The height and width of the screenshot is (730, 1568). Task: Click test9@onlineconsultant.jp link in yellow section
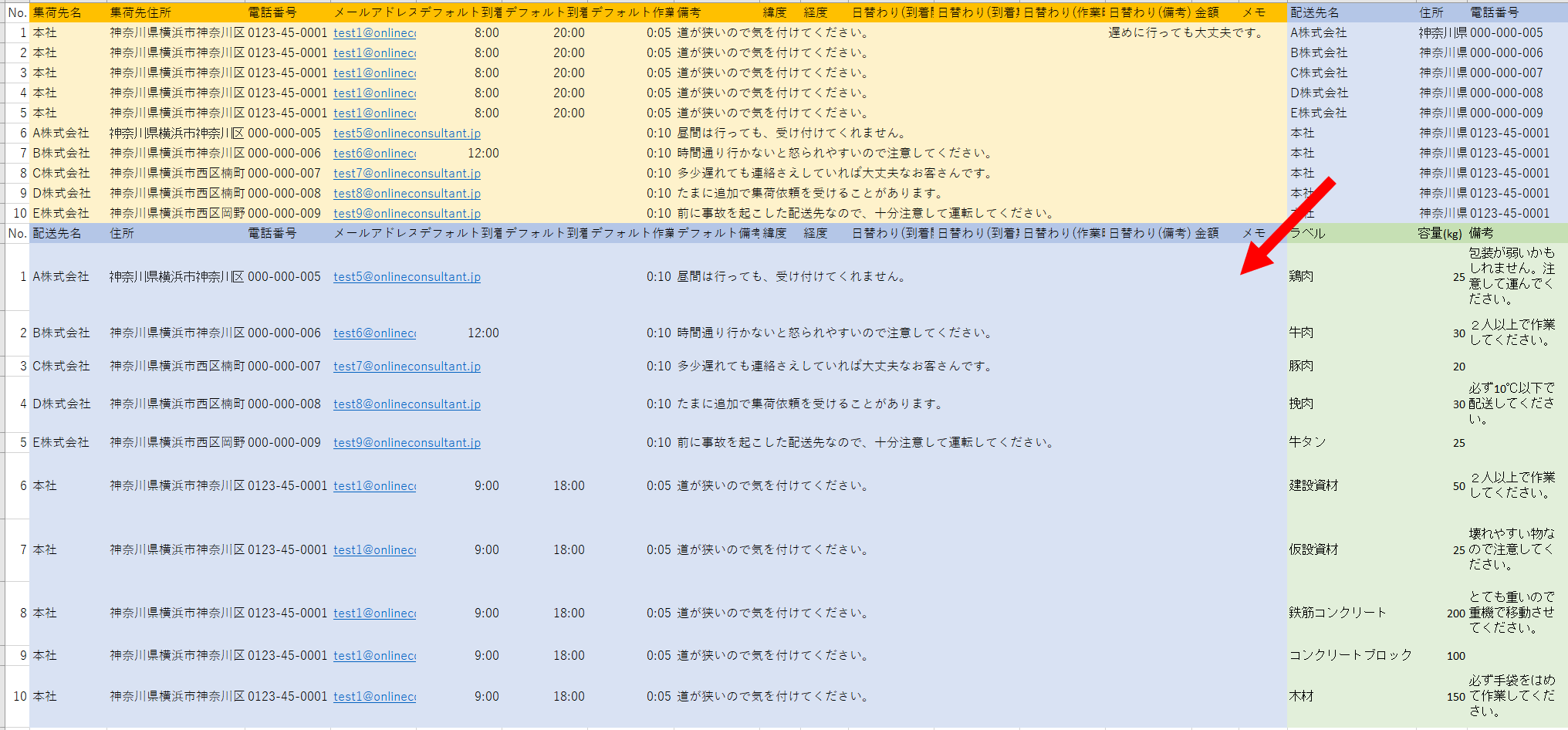coord(407,214)
